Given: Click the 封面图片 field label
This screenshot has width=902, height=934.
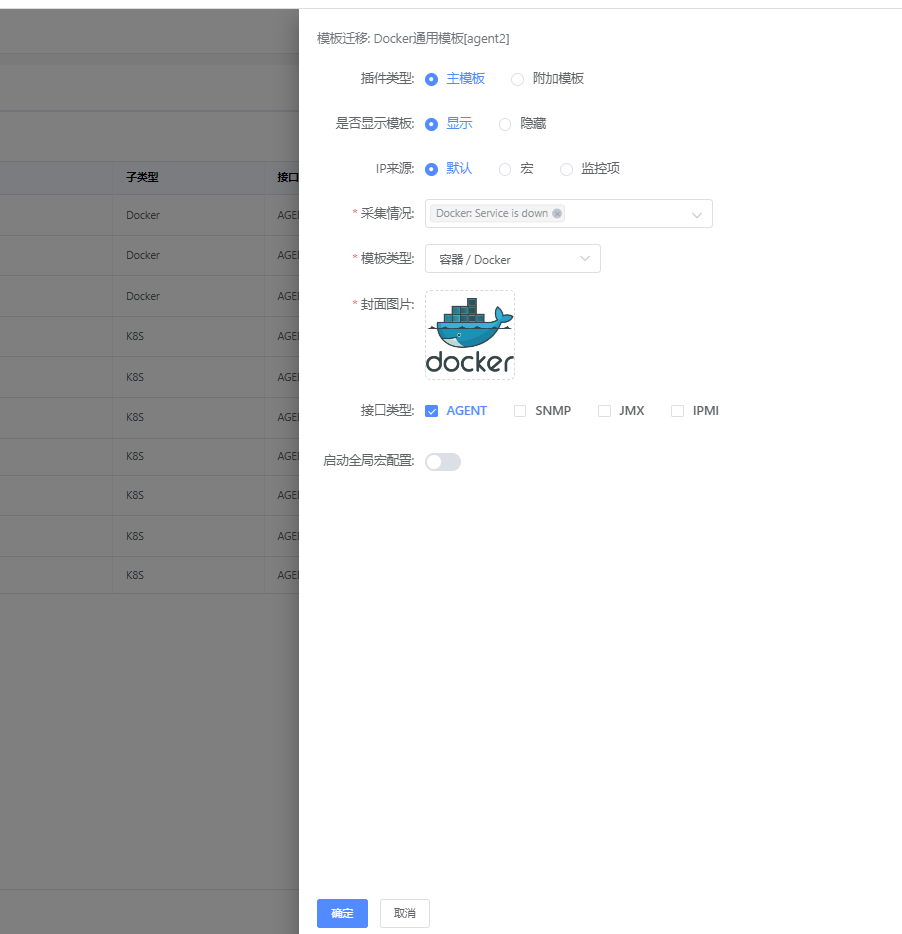Looking at the screenshot, I should tap(387, 304).
